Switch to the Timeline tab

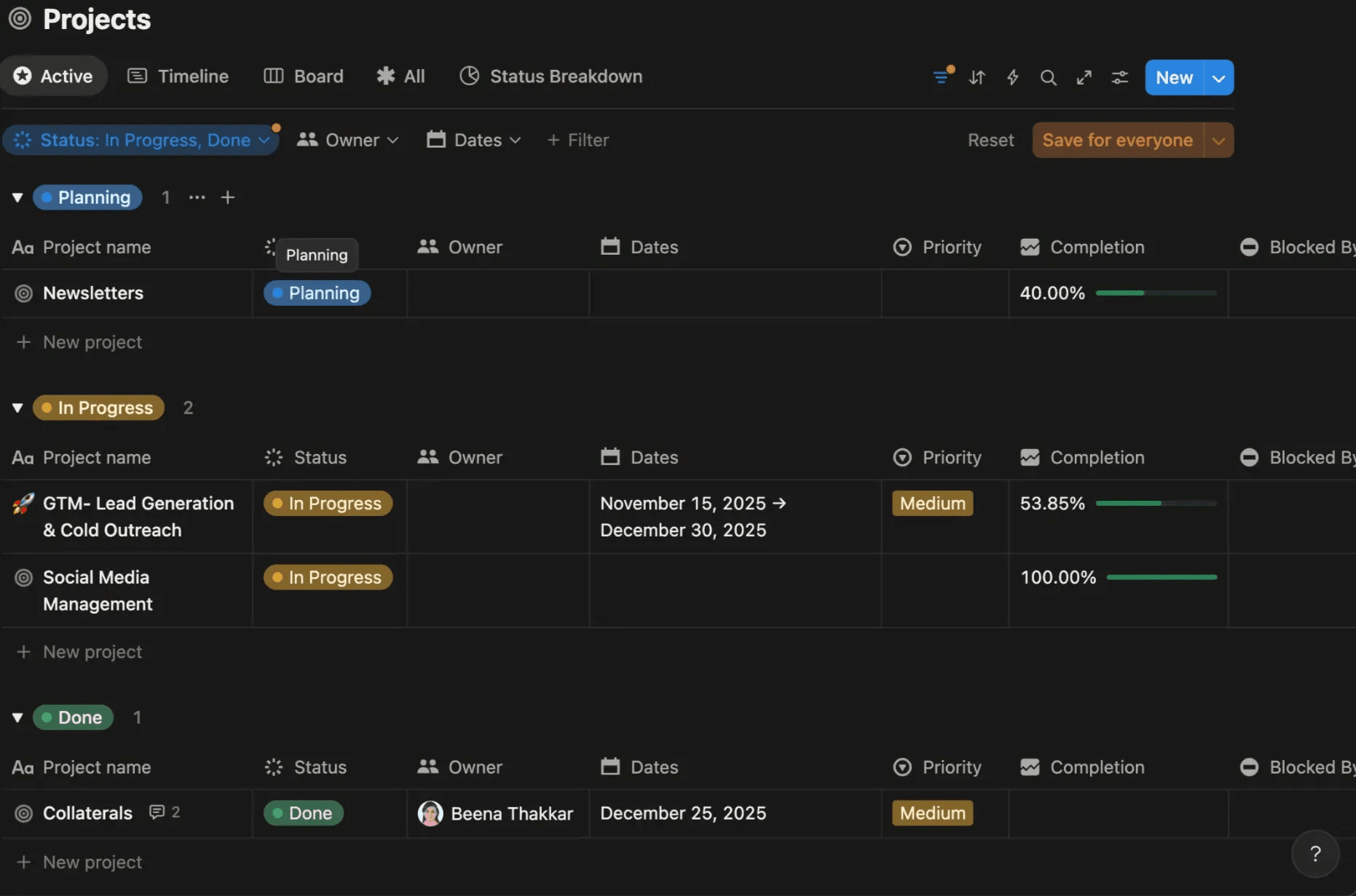(178, 76)
